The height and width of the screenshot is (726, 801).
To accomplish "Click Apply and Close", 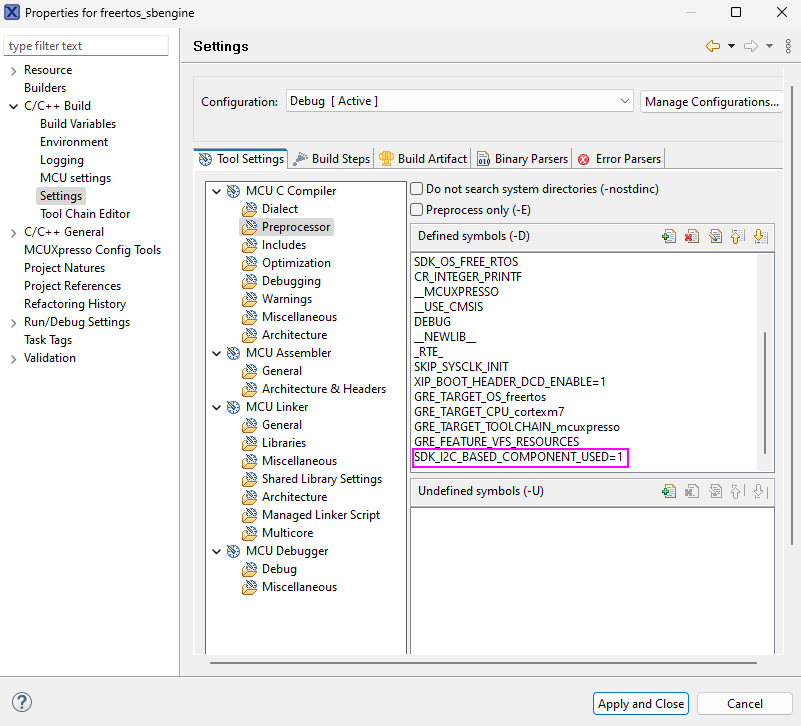I will [640, 703].
